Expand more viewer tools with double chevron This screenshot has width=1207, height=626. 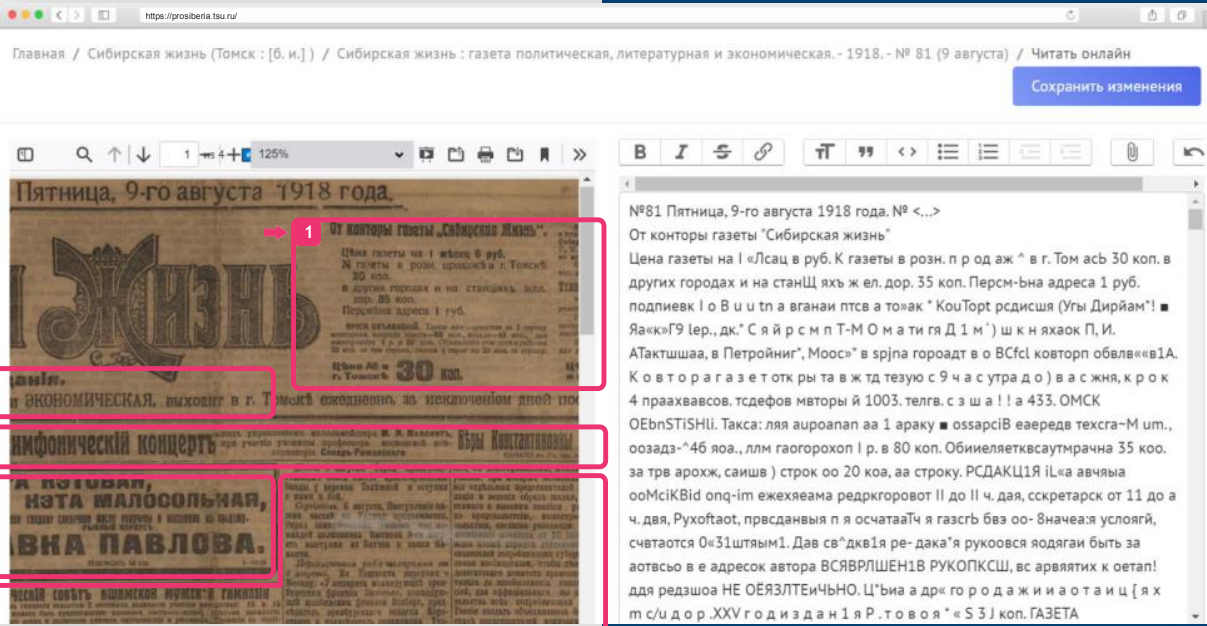coord(579,154)
